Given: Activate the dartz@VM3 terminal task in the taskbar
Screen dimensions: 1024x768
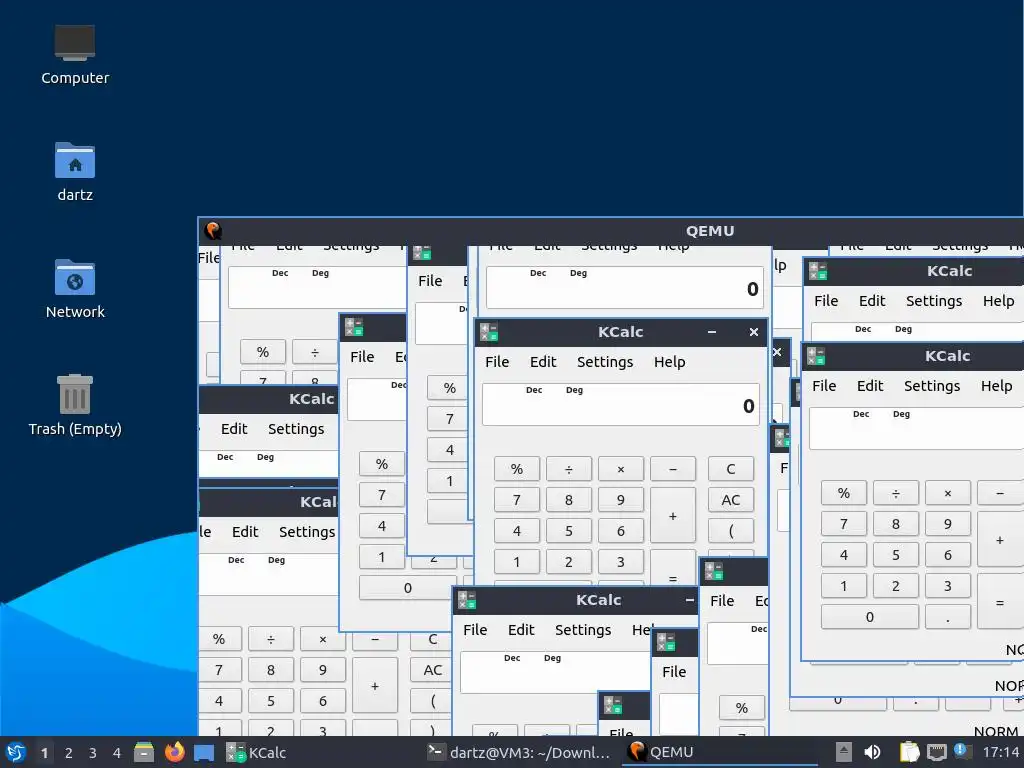Looking at the screenshot, I should tap(519, 752).
